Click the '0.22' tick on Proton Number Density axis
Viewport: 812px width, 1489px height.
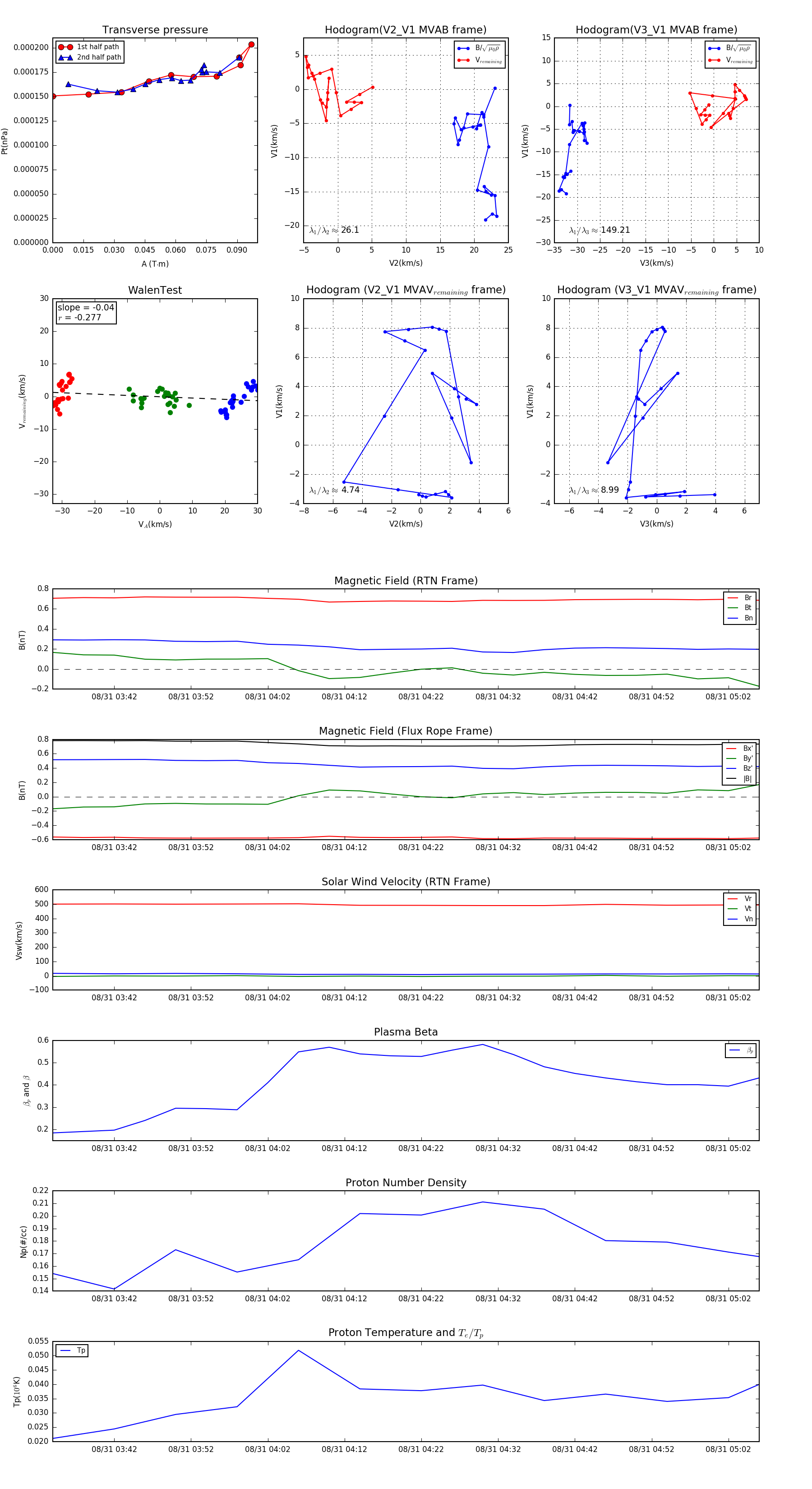[41, 1190]
